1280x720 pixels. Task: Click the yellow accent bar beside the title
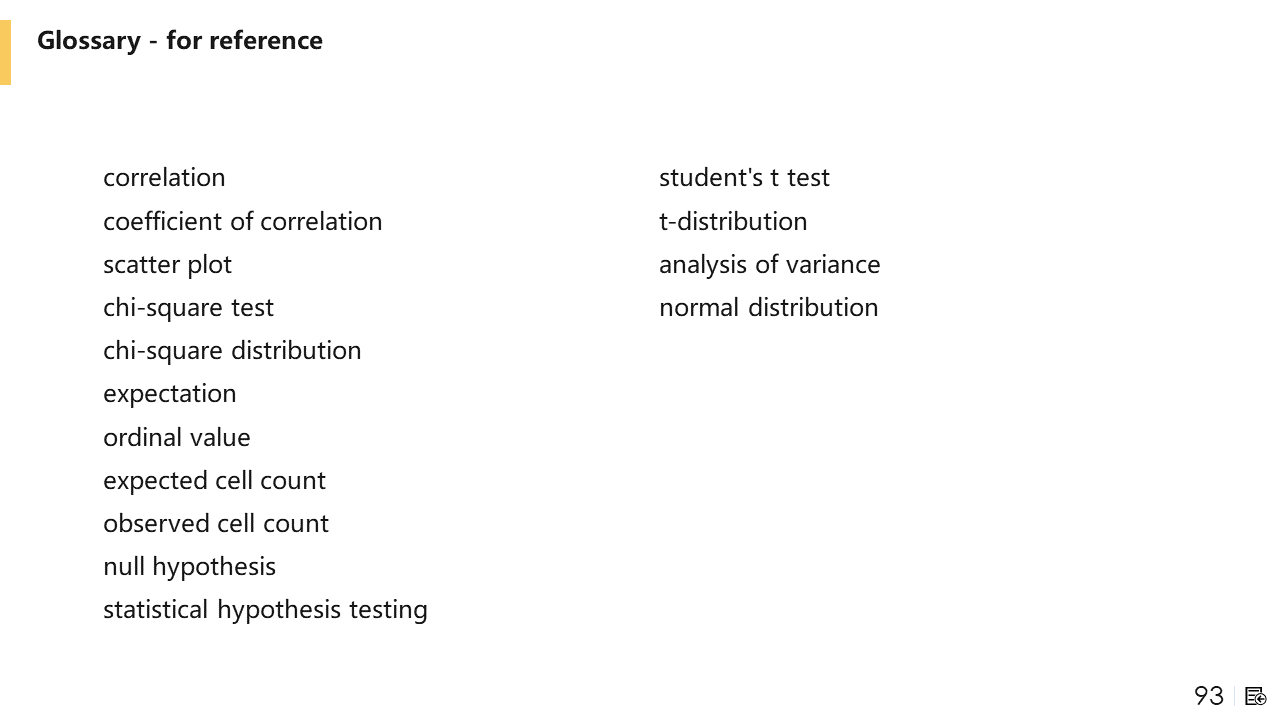[5, 52]
